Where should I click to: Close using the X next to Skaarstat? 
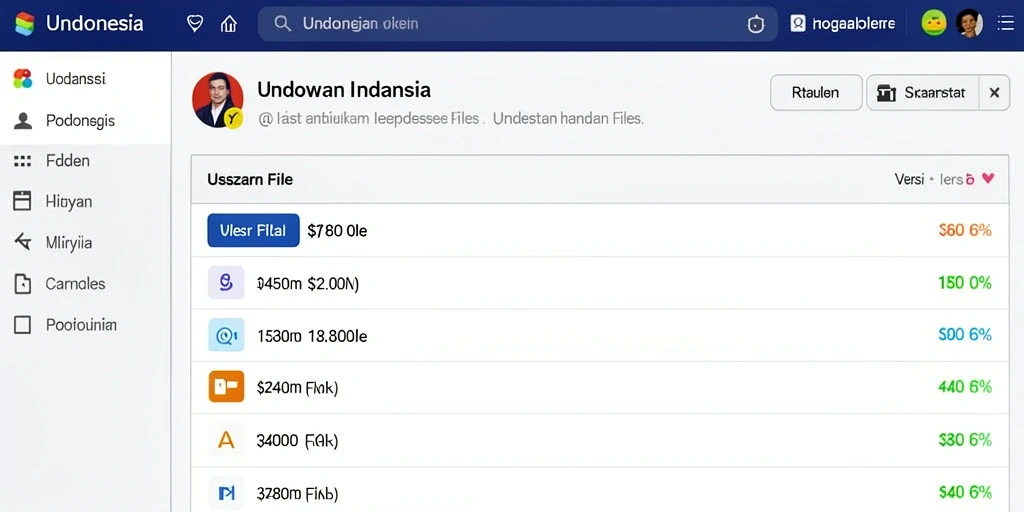[x=995, y=93]
